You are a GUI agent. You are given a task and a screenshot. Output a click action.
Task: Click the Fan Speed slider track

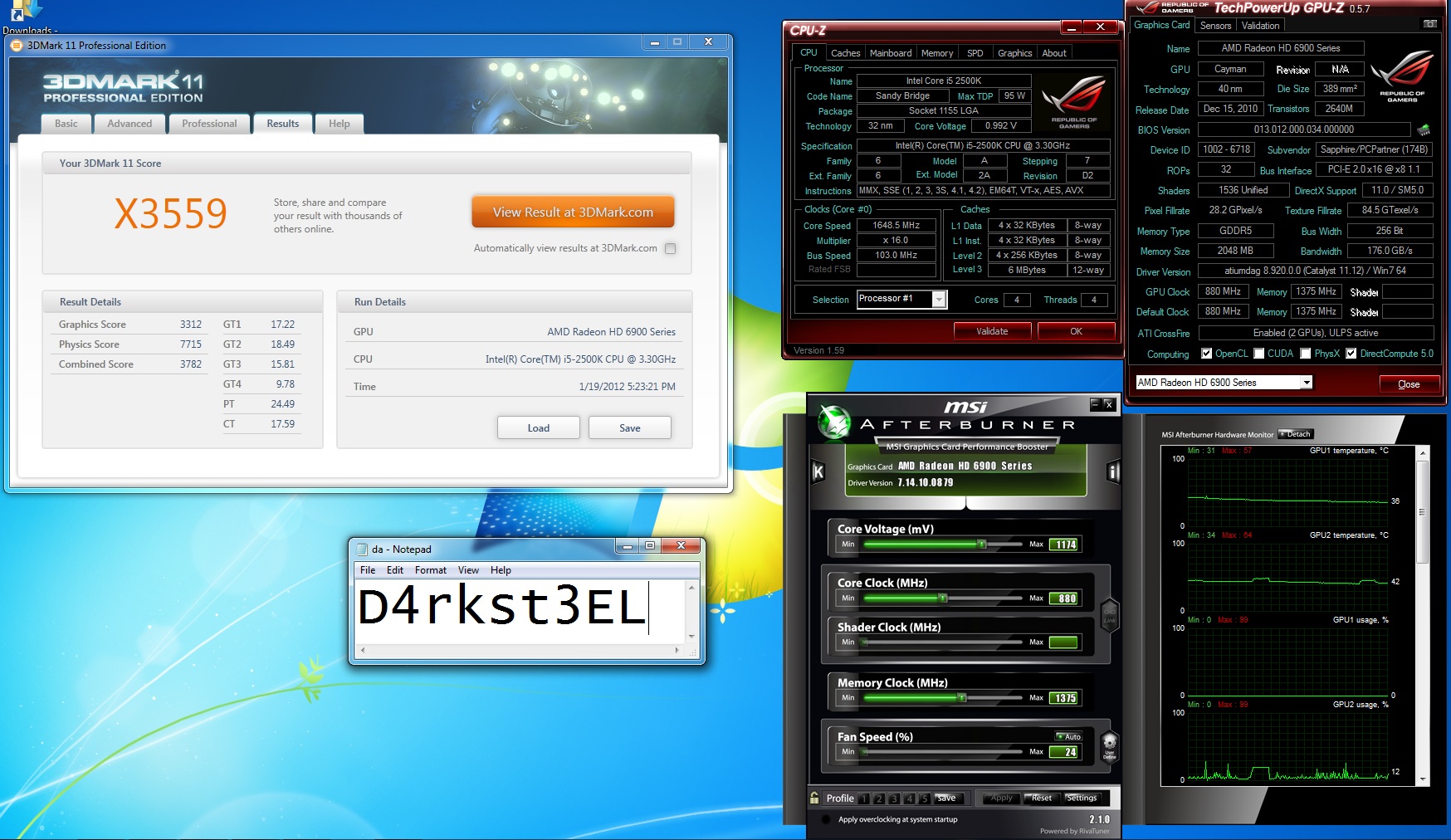[942, 752]
